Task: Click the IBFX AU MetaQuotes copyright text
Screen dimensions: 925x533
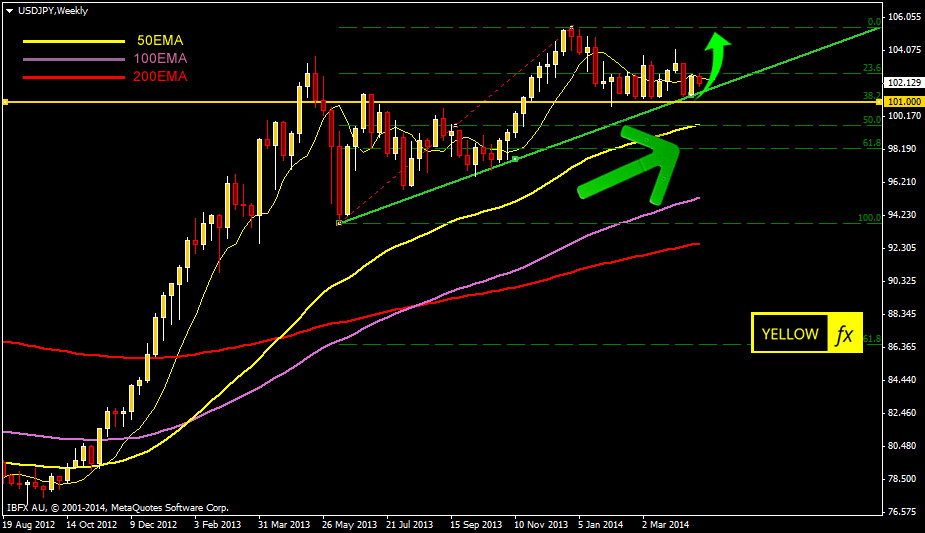Action: click(117, 507)
